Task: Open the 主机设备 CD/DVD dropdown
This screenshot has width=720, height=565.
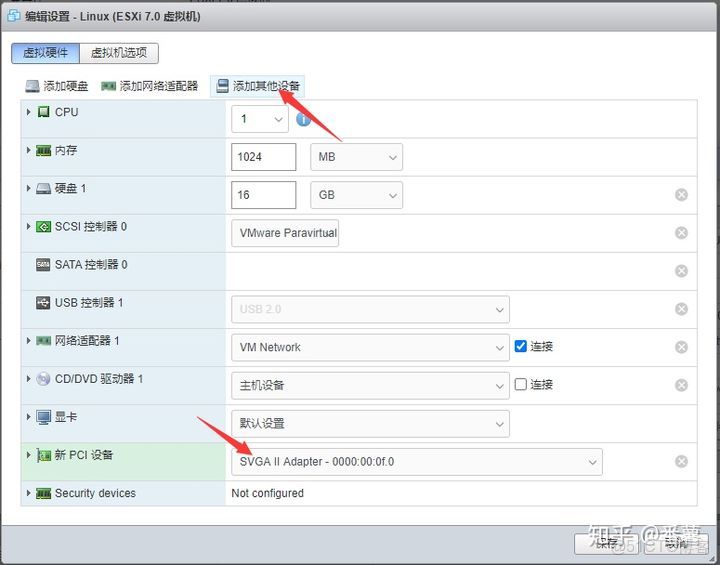Action: (370, 385)
